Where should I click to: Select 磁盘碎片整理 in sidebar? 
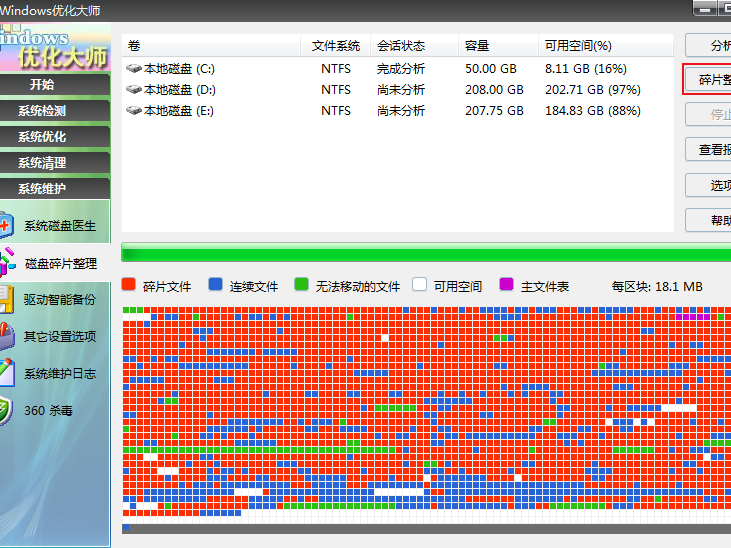click(x=61, y=264)
